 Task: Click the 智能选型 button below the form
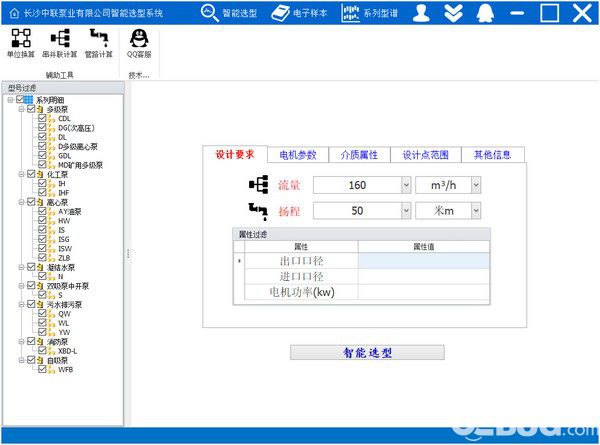pos(367,352)
